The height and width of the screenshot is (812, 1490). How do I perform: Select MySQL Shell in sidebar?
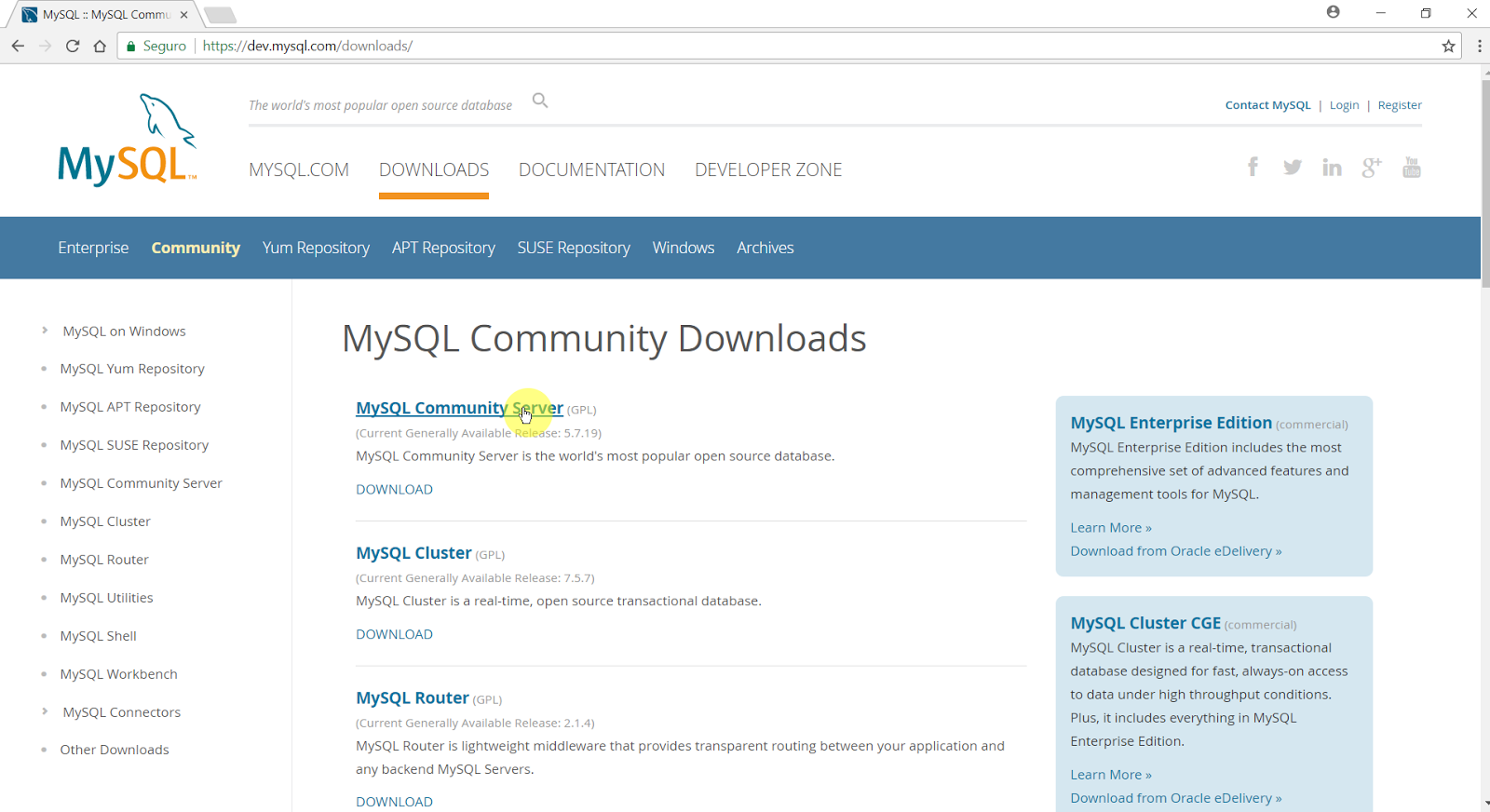click(99, 636)
